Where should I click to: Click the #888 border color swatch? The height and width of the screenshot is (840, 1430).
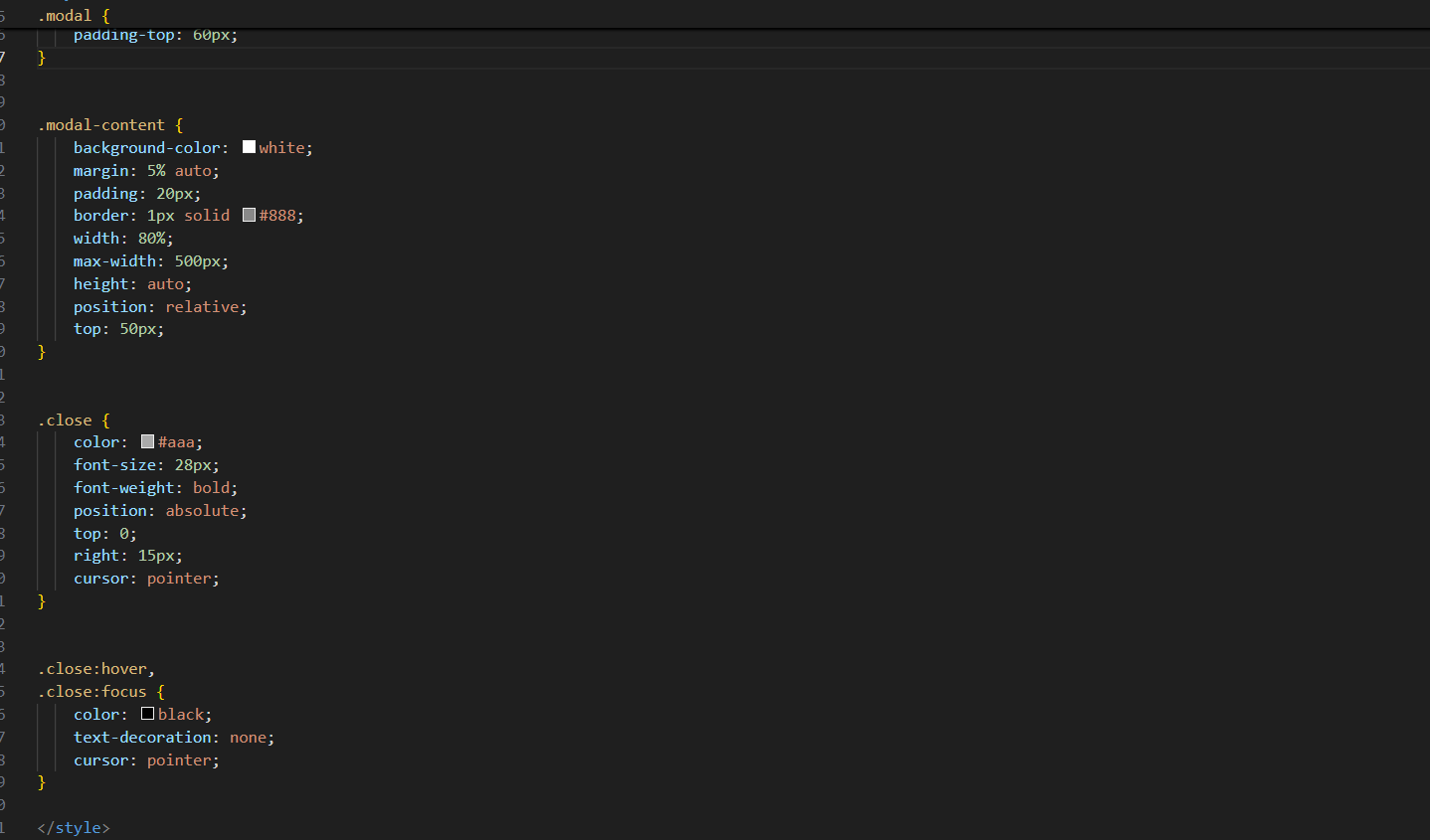click(x=249, y=215)
